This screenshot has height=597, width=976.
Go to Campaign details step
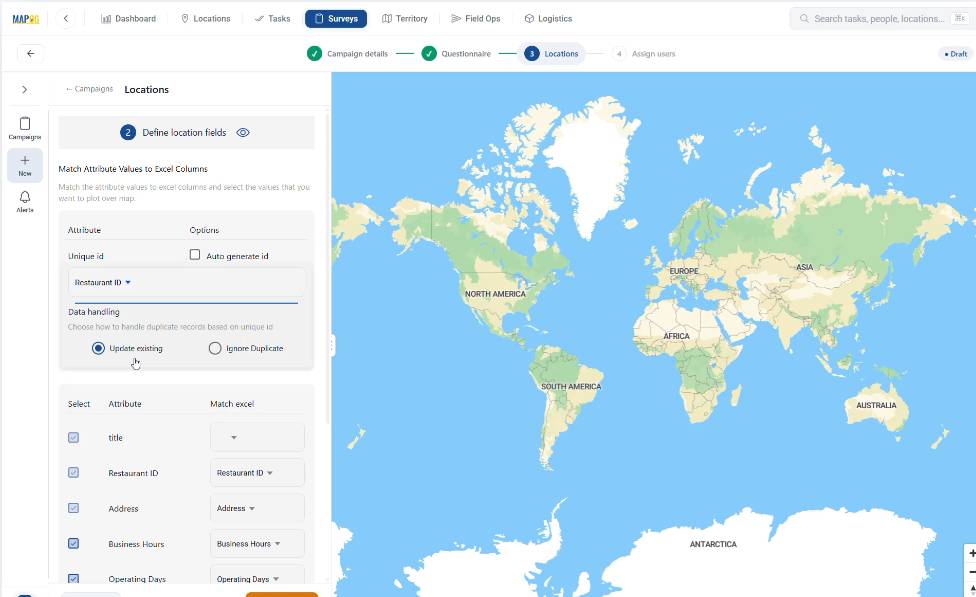[x=347, y=54]
